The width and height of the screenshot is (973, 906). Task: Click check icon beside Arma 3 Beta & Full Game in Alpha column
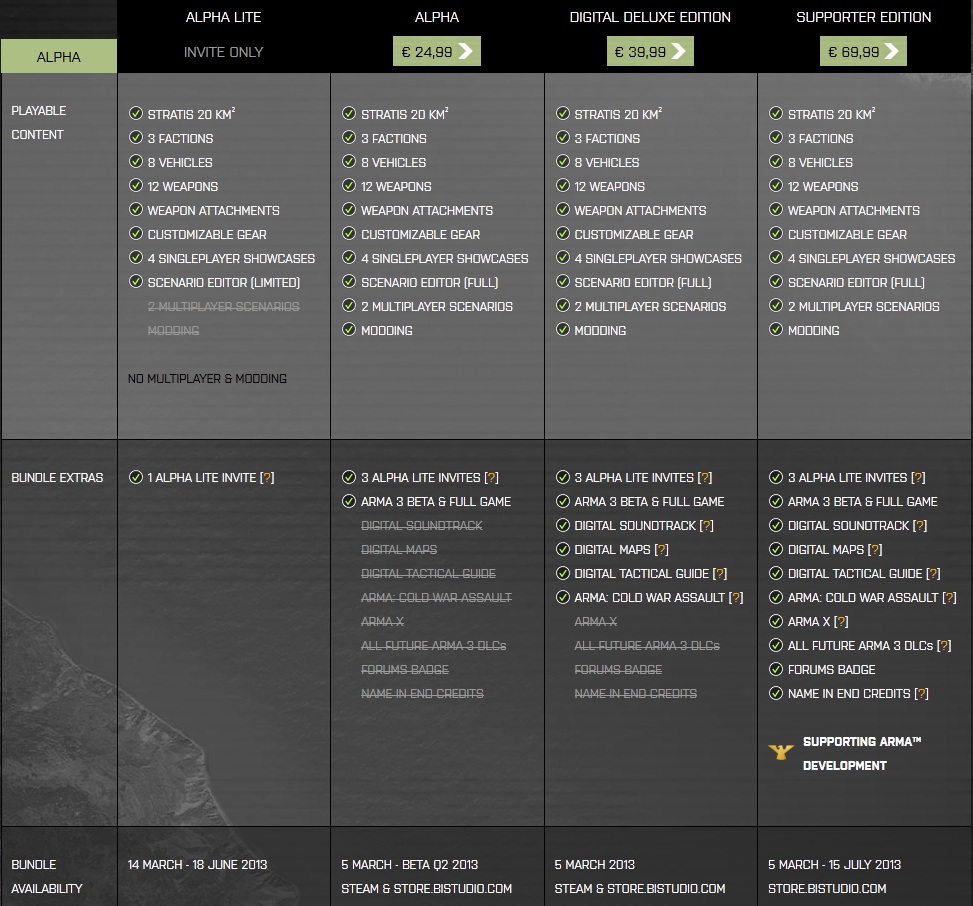tap(349, 501)
